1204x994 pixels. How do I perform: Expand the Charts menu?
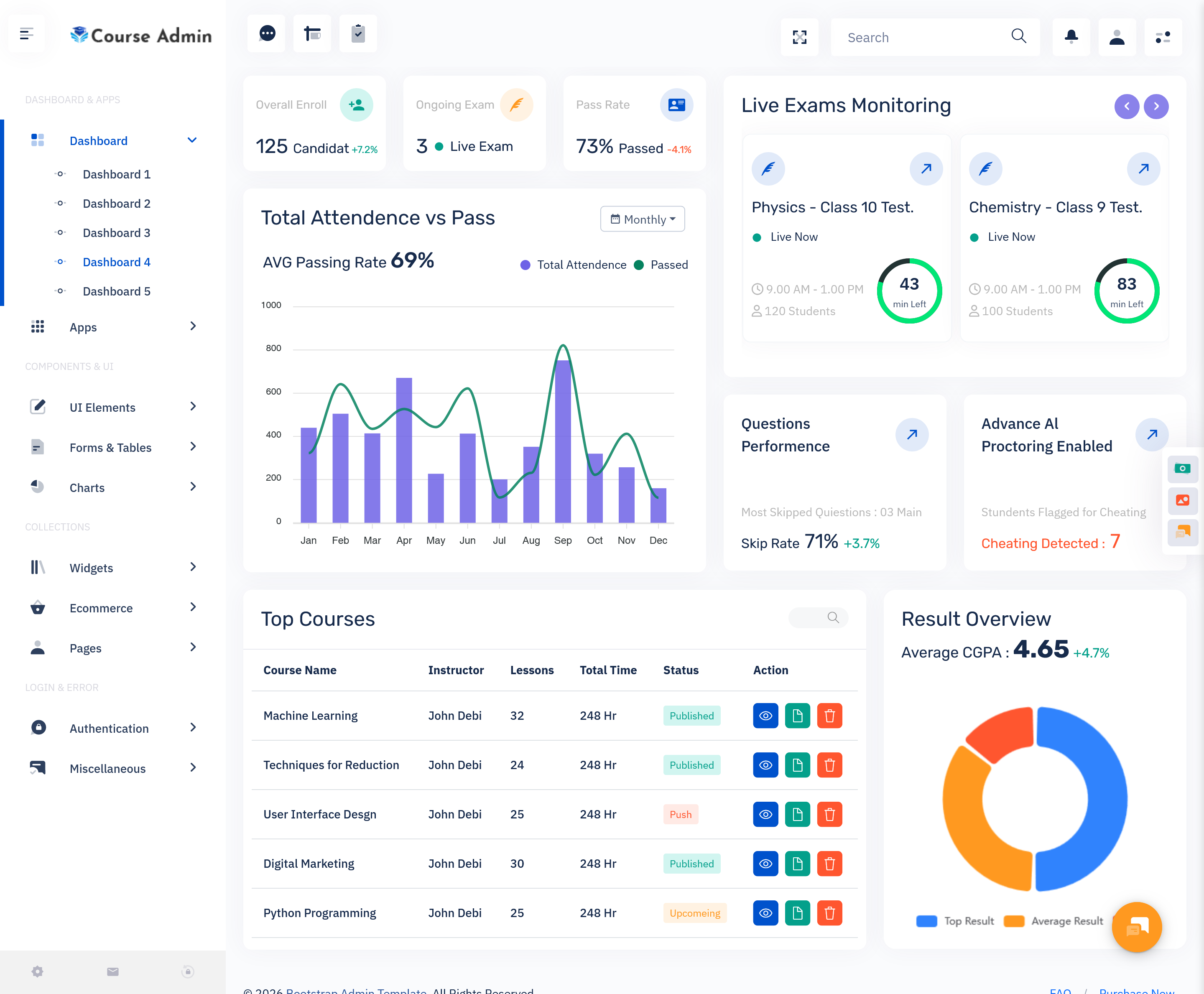coord(113,487)
